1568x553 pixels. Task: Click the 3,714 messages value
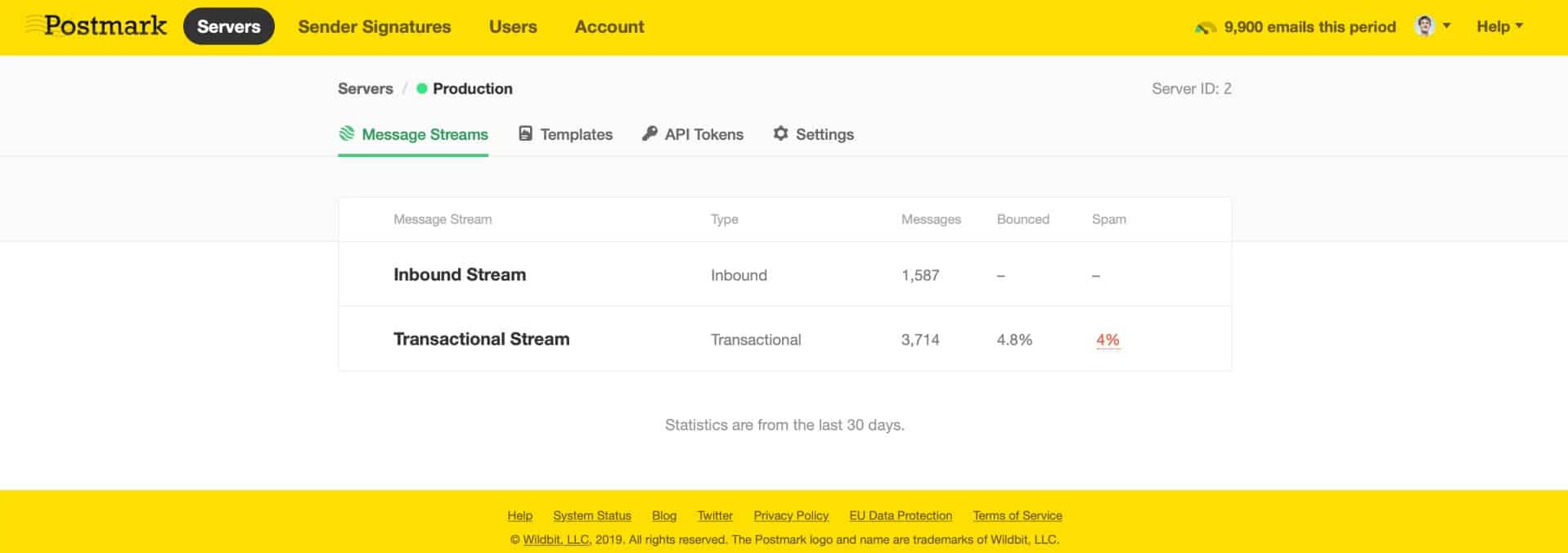920,339
